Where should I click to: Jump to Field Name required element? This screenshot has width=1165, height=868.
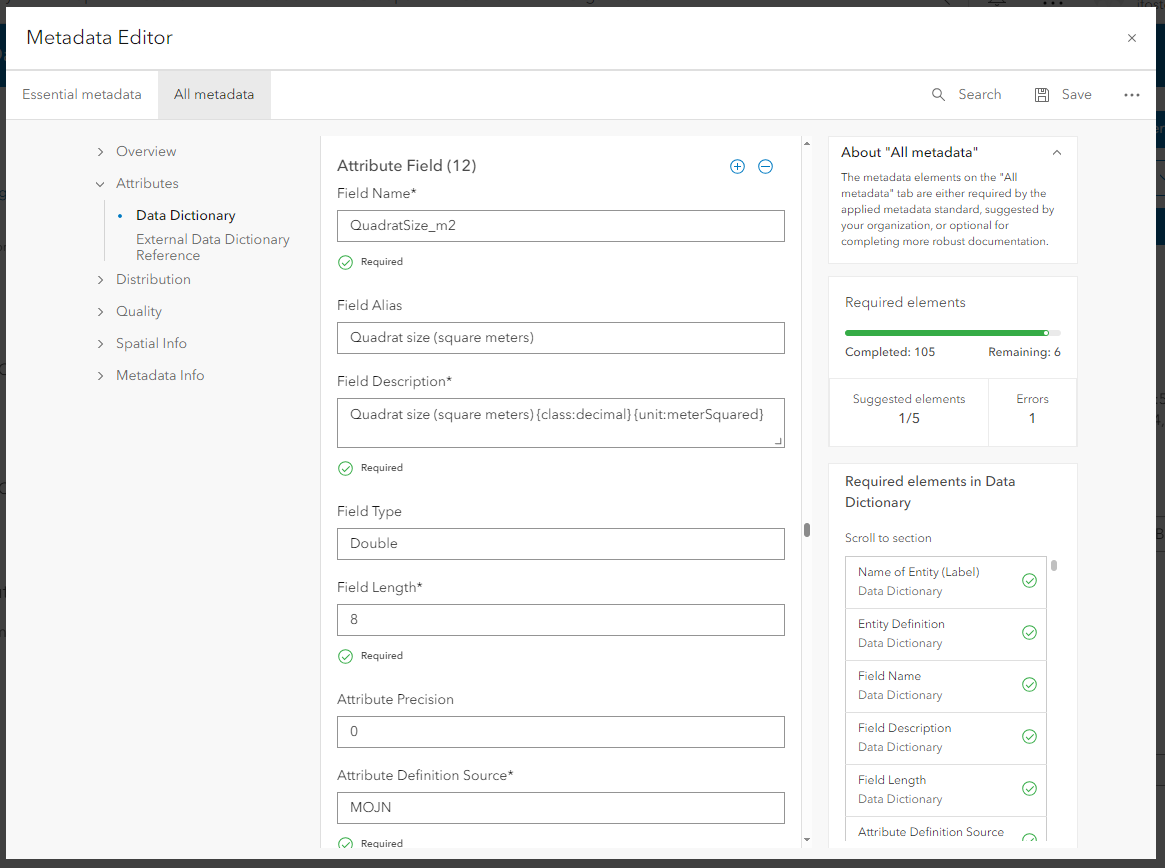tap(945, 686)
